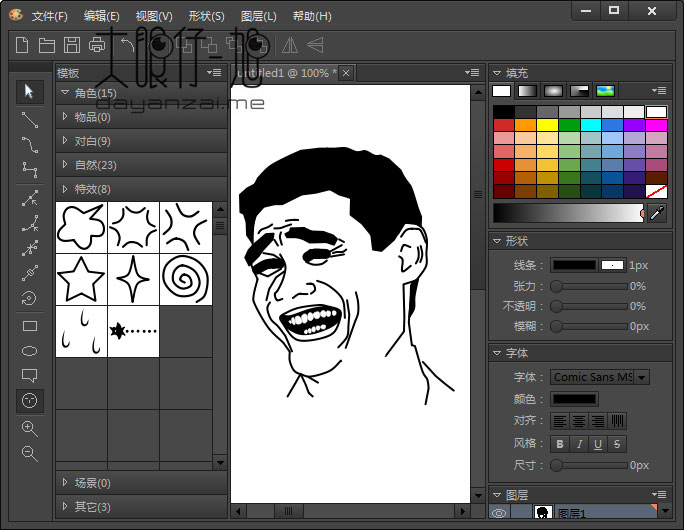
Task: Open the 形状(S) menu
Action: [206, 16]
